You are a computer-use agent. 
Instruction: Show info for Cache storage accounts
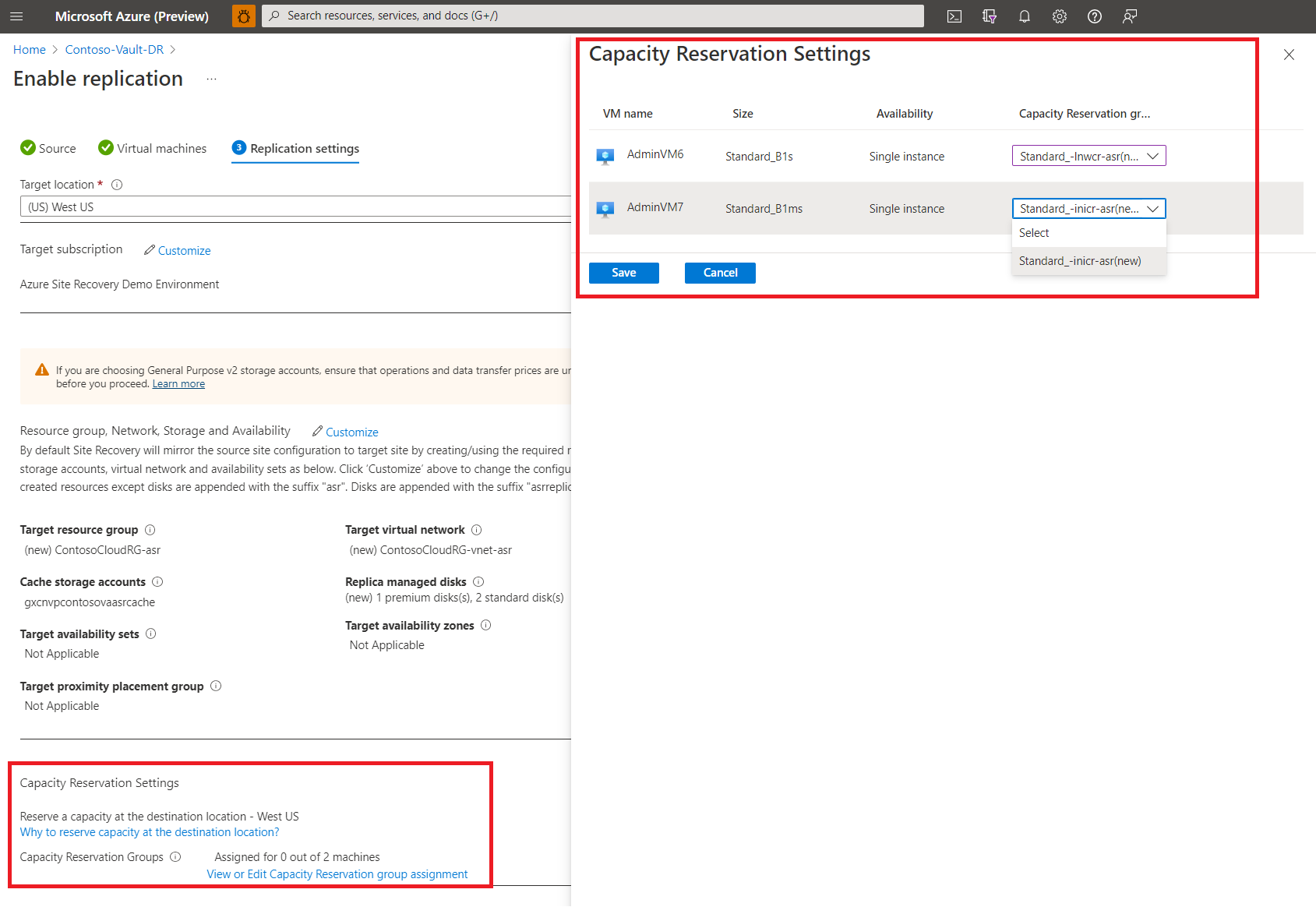coord(157,582)
